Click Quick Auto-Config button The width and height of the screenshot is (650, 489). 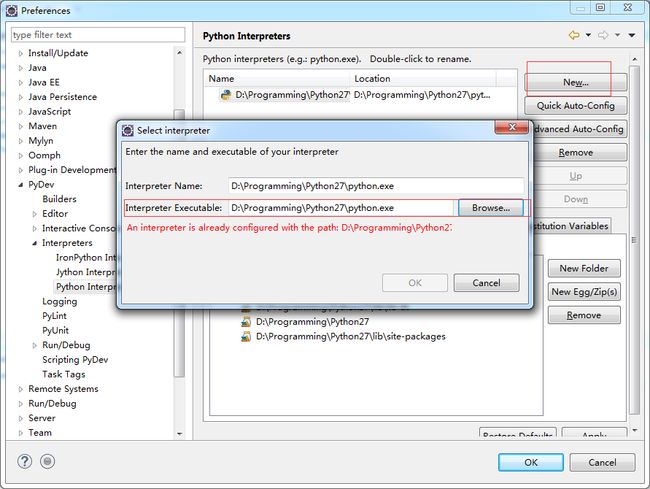click(576, 106)
